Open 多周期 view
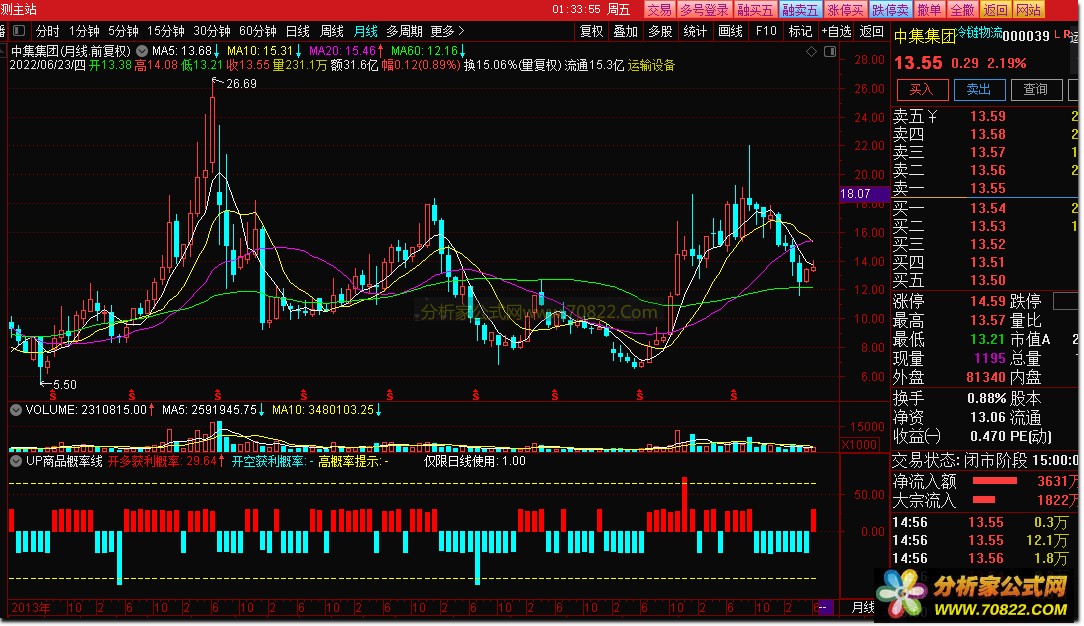 point(404,31)
